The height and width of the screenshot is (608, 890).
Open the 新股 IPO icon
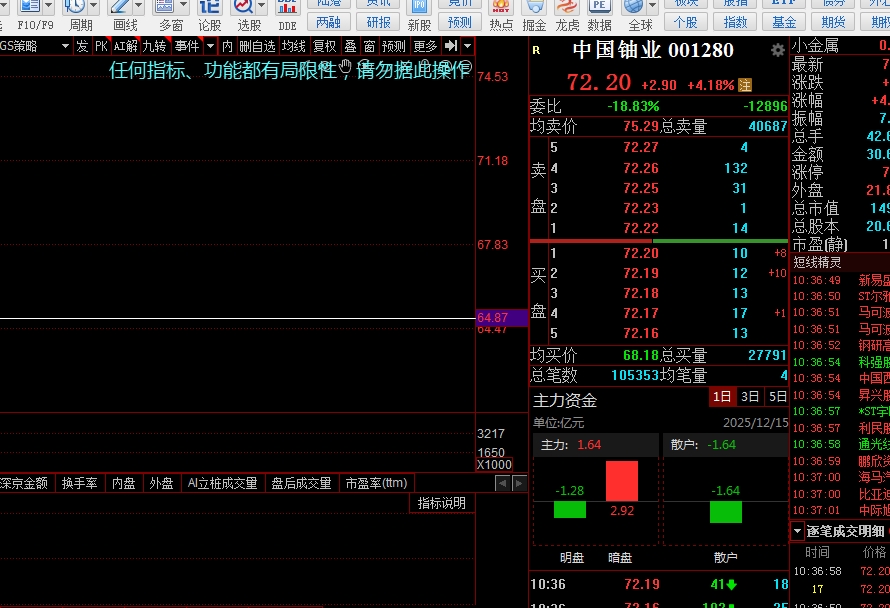(x=419, y=7)
